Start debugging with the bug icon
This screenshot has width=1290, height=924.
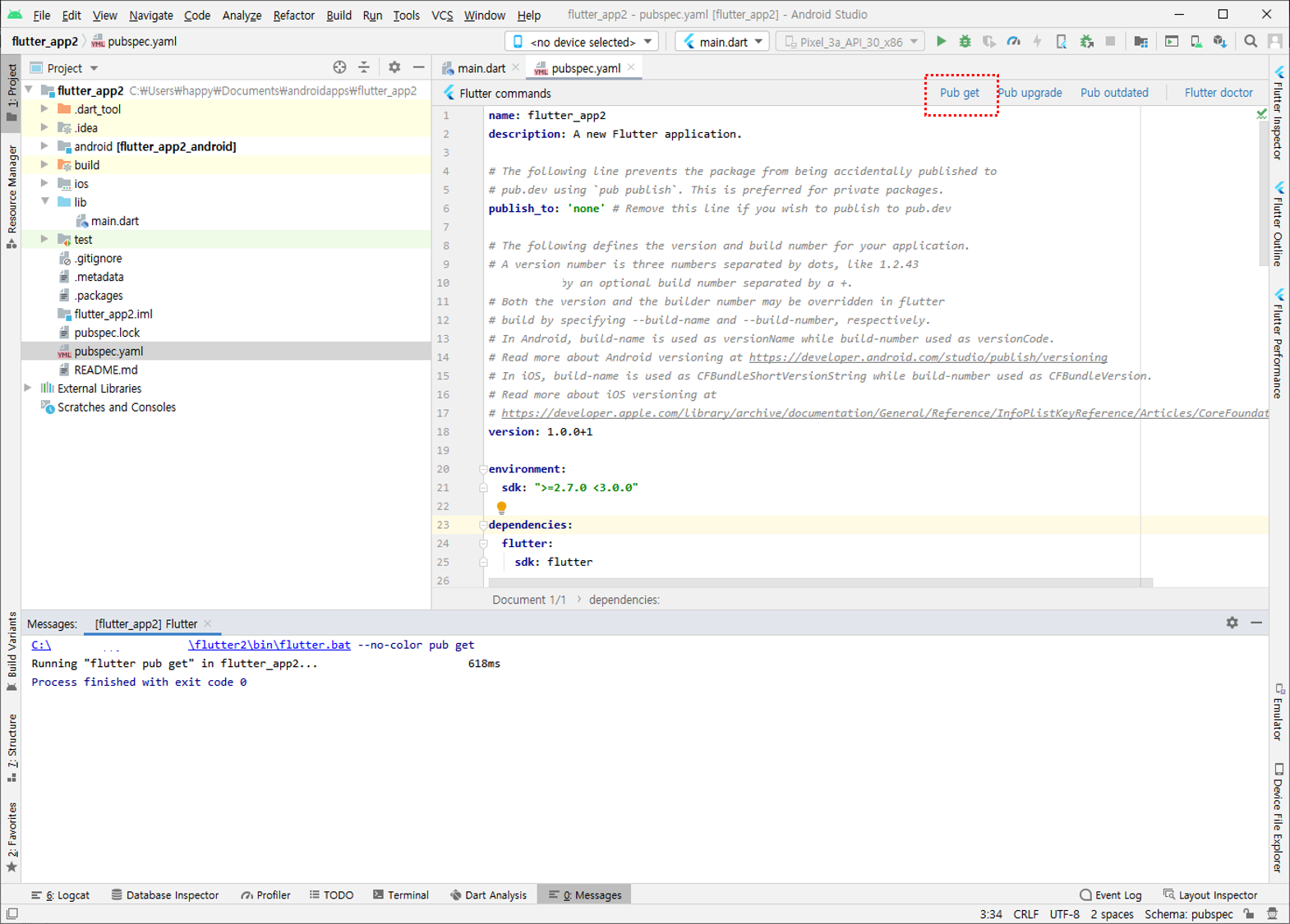pos(965,41)
